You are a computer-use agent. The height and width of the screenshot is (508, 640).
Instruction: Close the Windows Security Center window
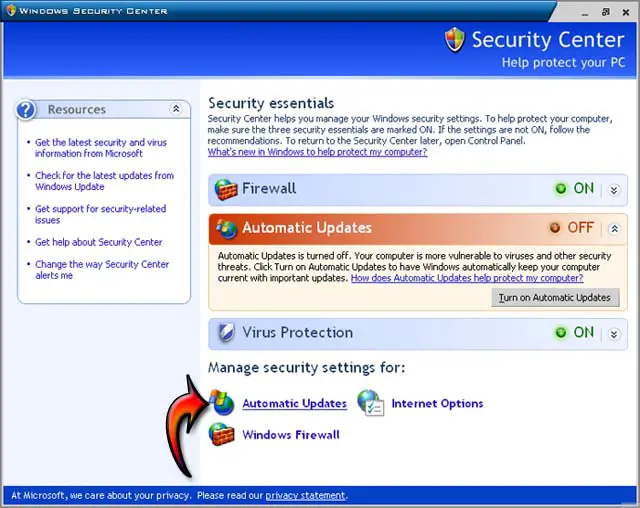point(626,12)
